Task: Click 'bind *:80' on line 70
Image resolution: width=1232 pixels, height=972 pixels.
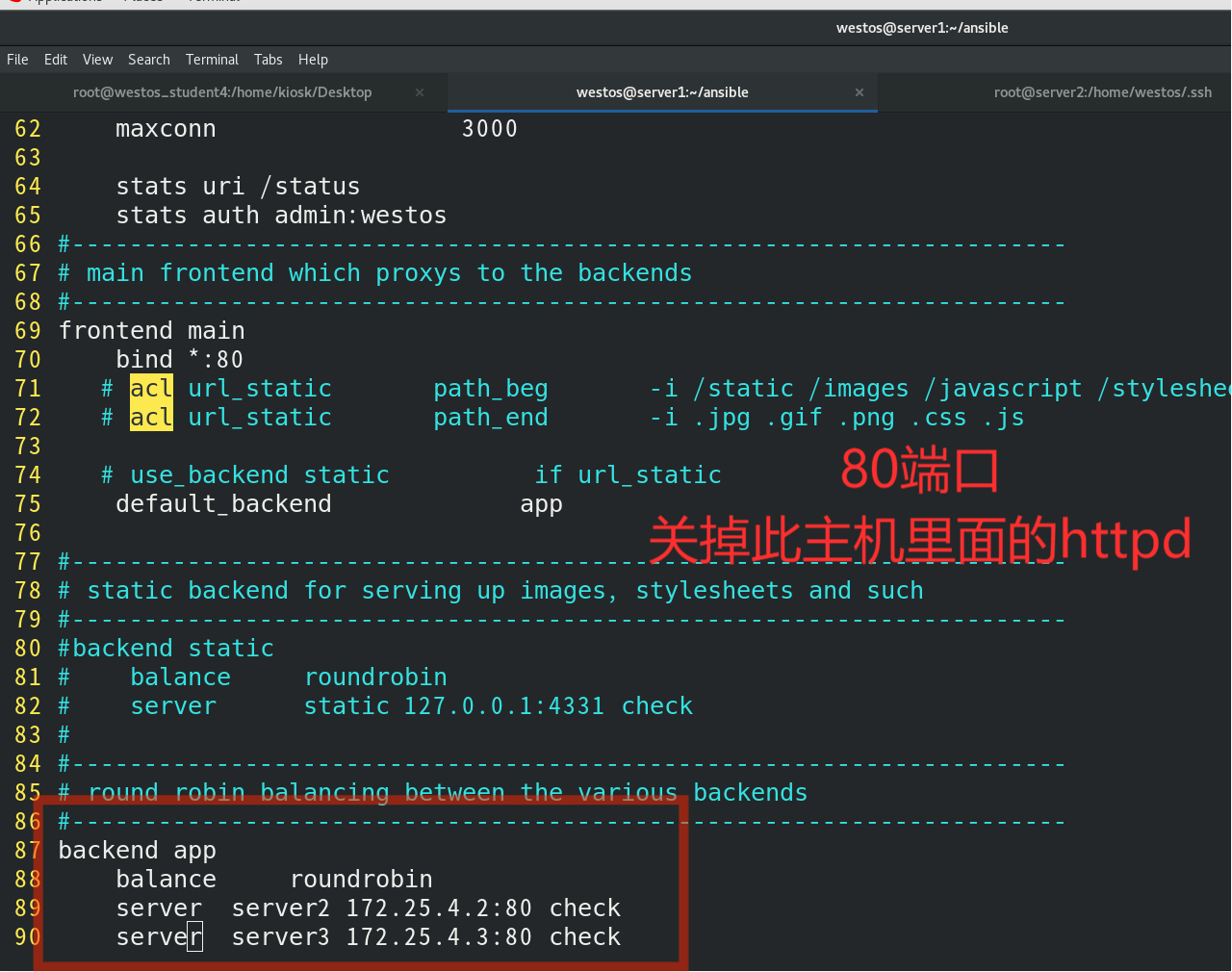Action: [180, 360]
